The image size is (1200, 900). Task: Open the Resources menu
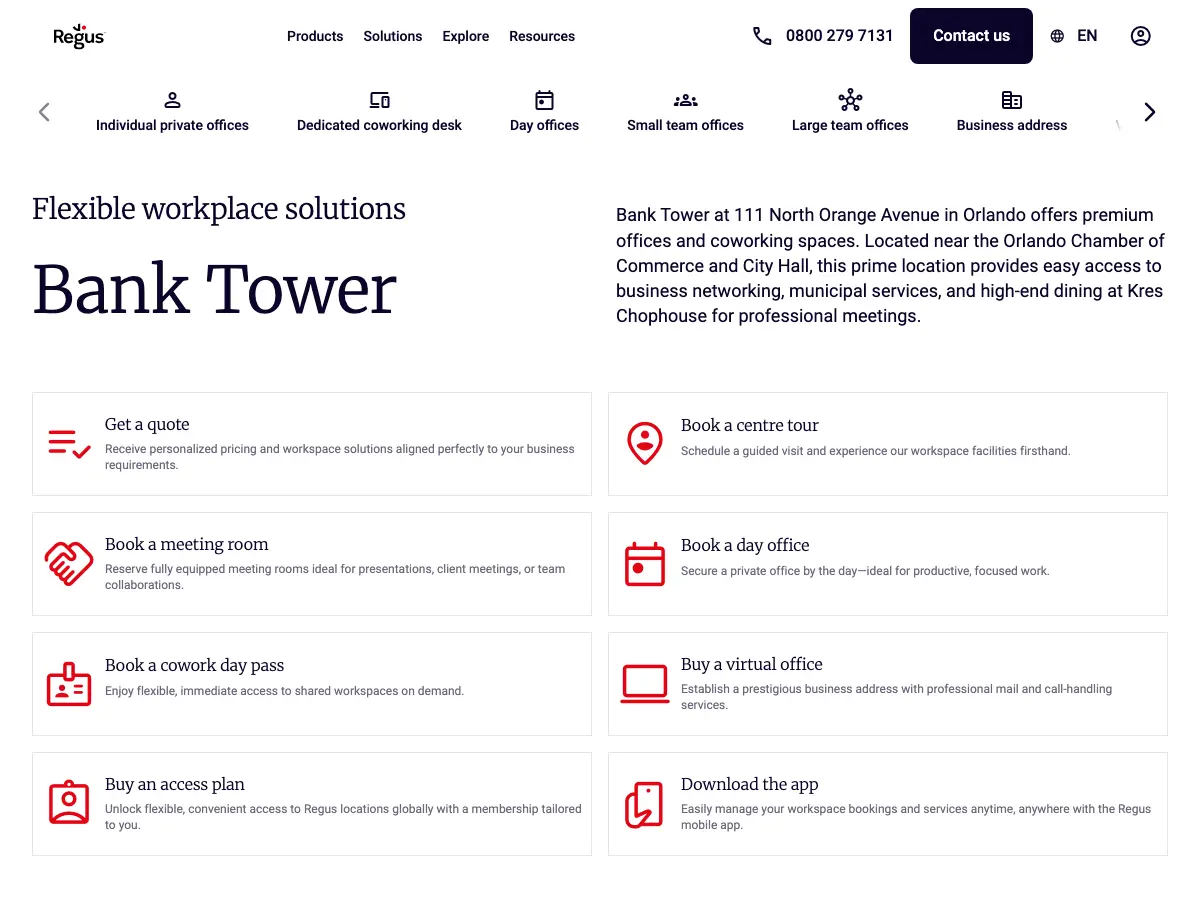point(542,36)
